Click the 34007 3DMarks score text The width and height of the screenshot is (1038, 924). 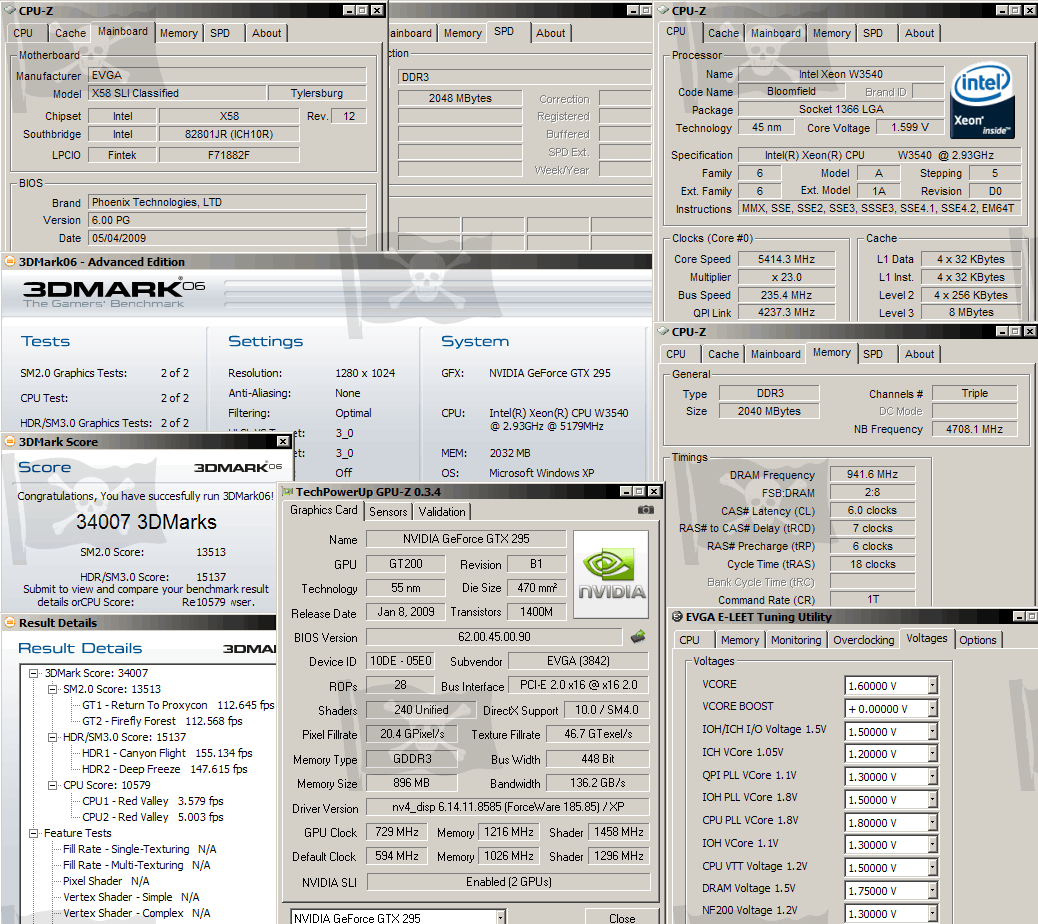coord(146,522)
